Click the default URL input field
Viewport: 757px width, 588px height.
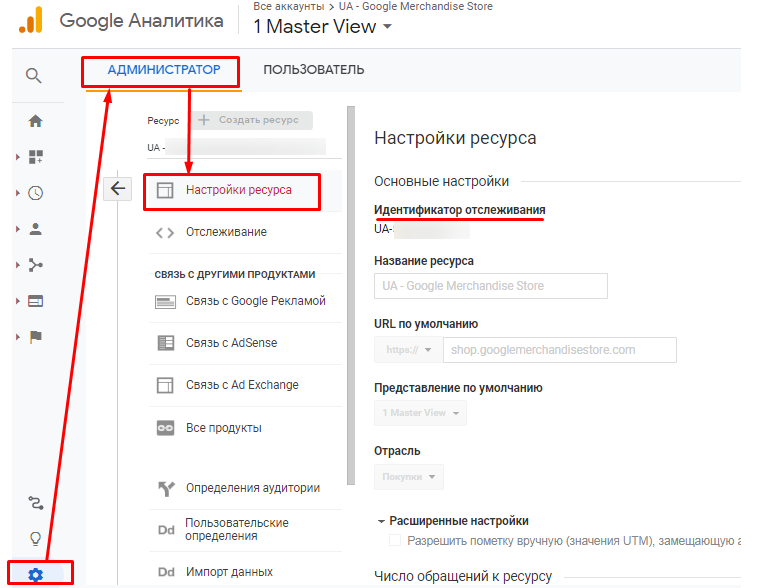[560, 350]
